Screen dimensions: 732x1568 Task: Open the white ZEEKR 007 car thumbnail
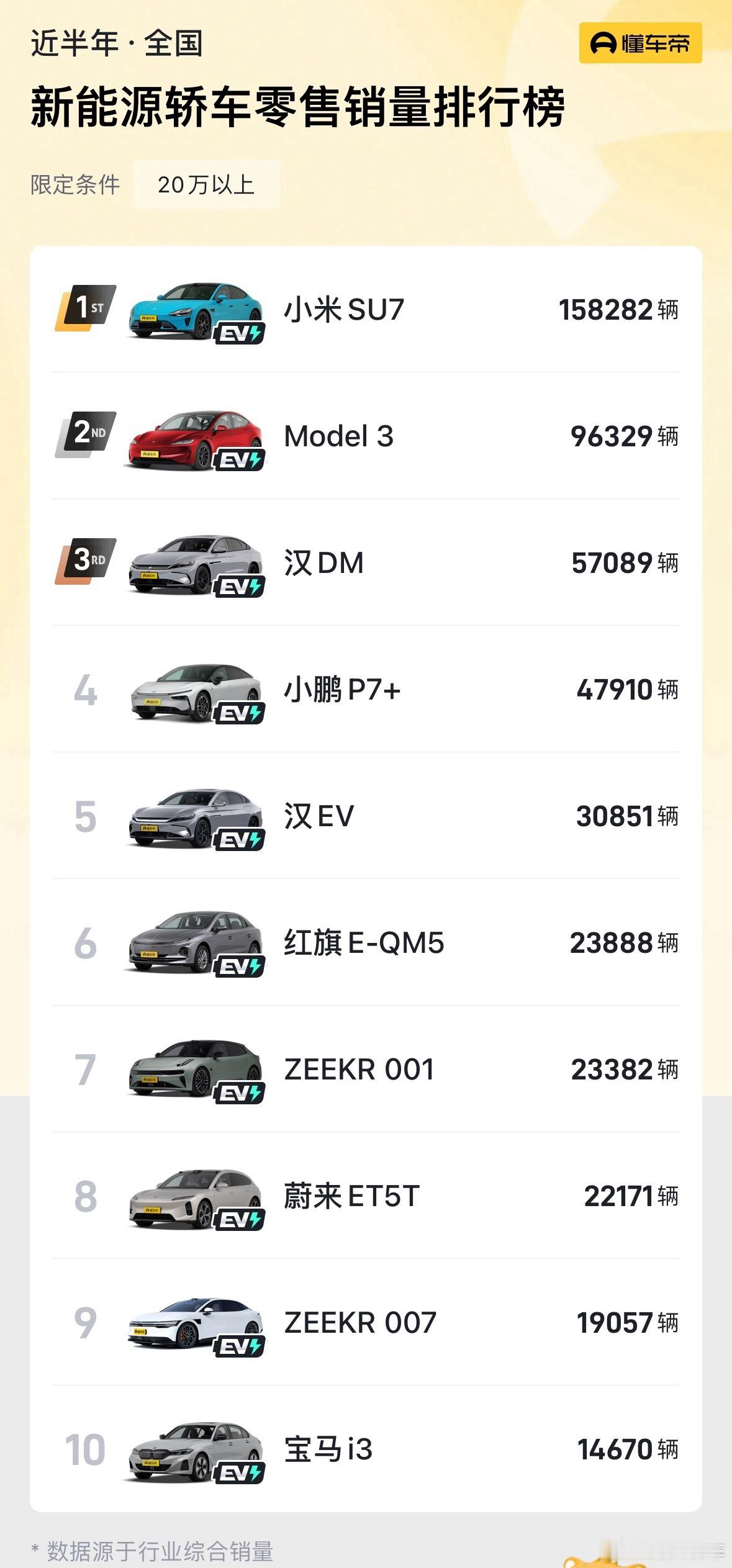[x=195, y=1324]
